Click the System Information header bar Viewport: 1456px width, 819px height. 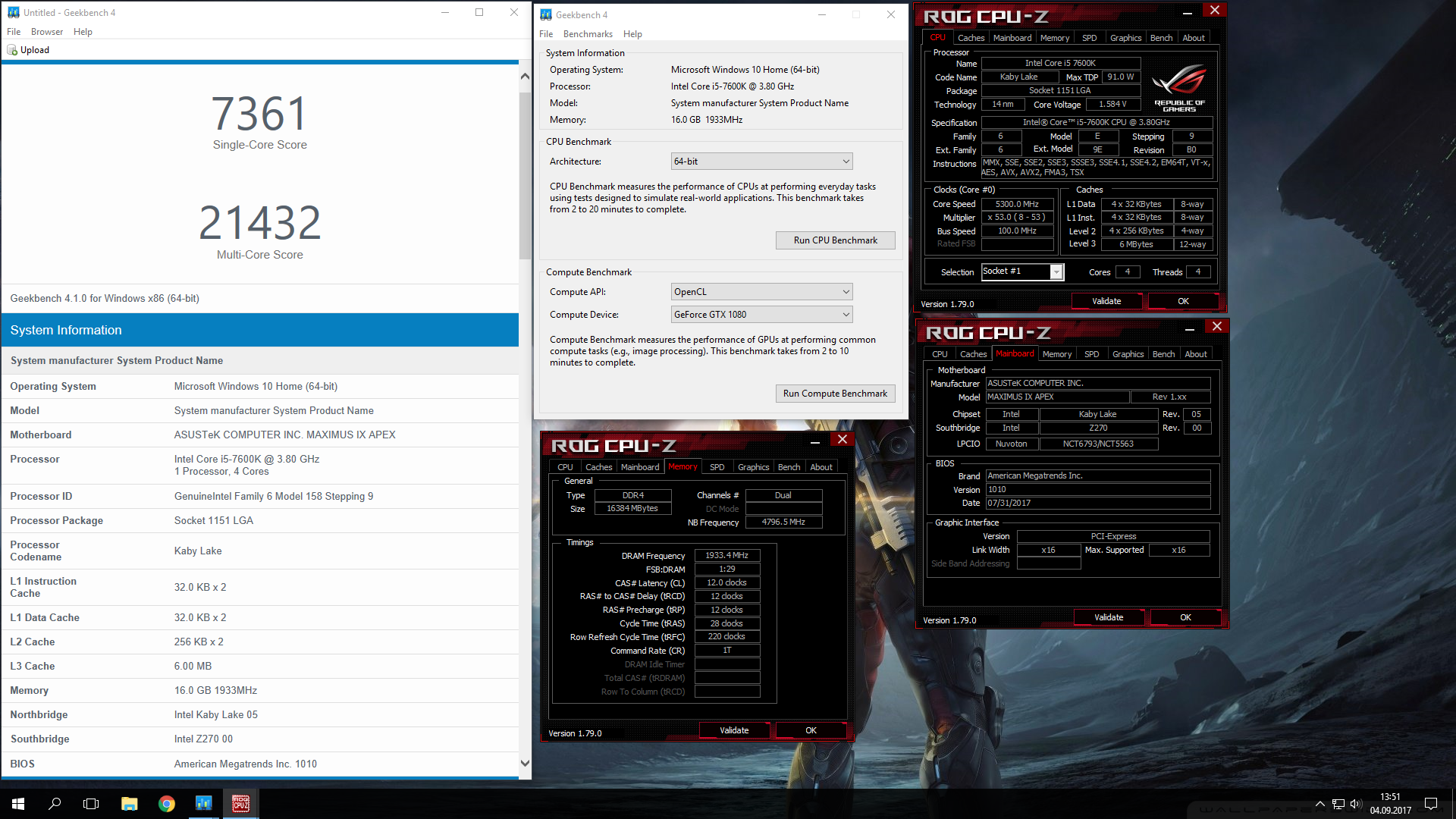260,330
